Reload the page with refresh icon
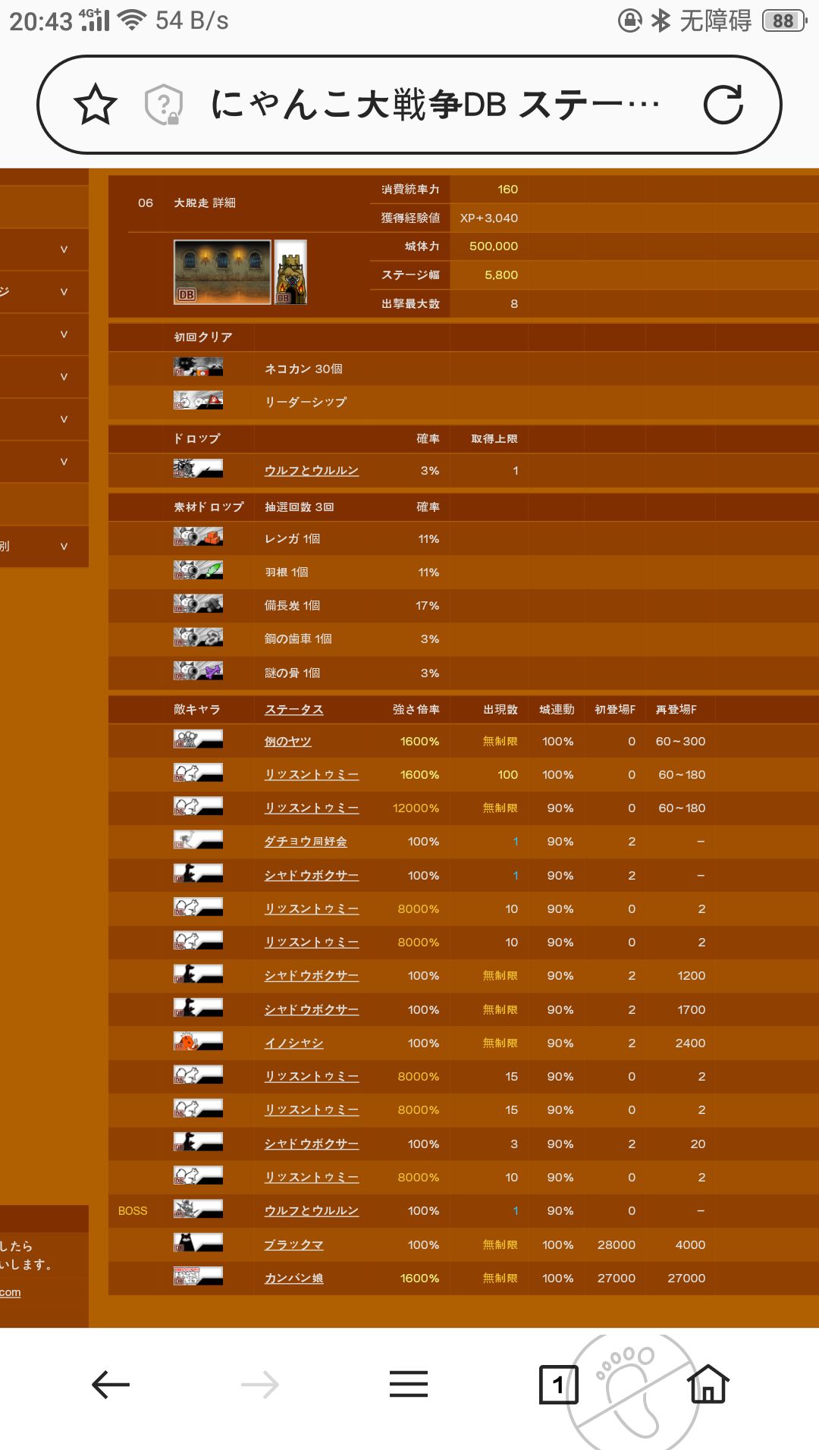Screen dimensions: 819x1456 coord(723,105)
